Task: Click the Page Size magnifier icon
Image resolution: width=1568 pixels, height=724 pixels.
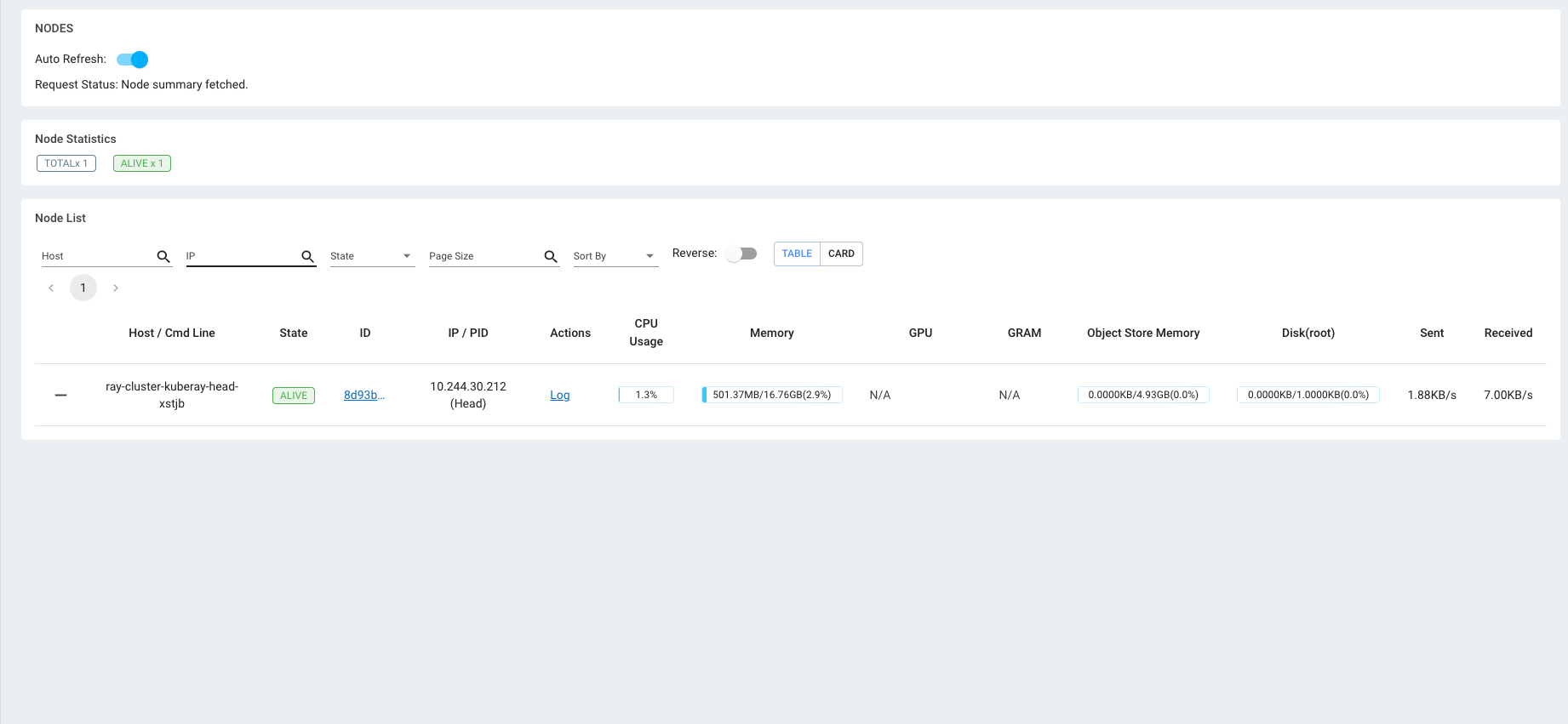Action: coord(551,256)
